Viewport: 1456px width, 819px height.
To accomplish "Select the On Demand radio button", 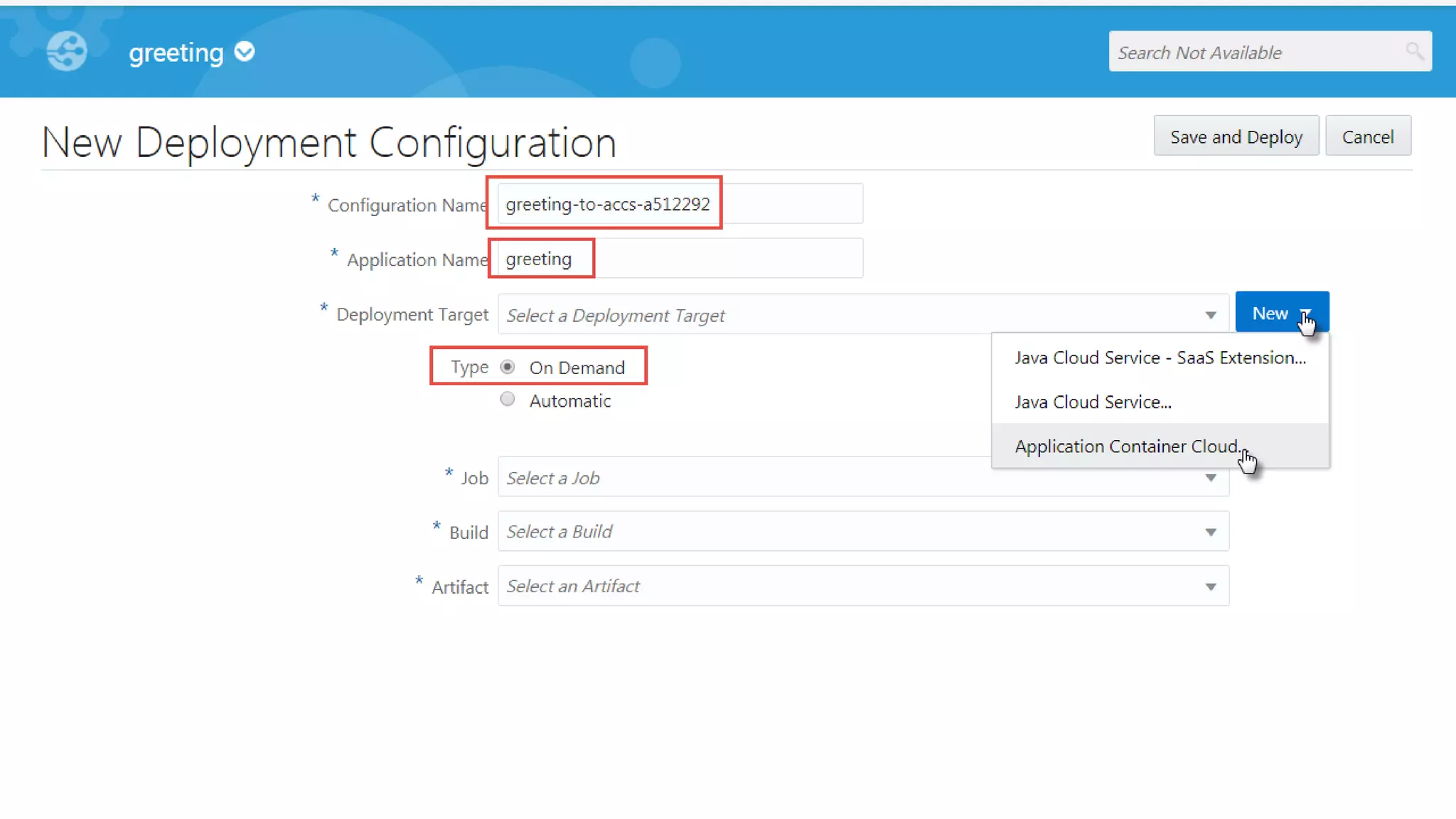I will [x=507, y=368].
